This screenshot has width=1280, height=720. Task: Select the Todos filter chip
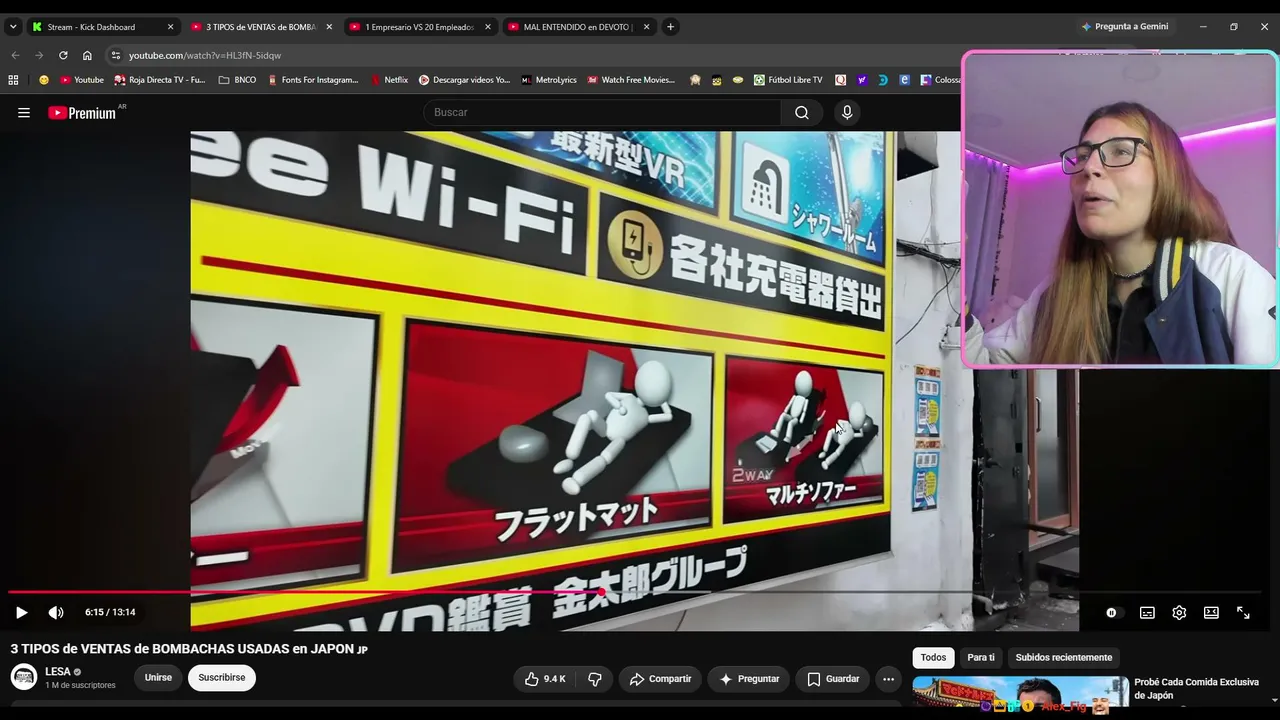click(933, 657)
